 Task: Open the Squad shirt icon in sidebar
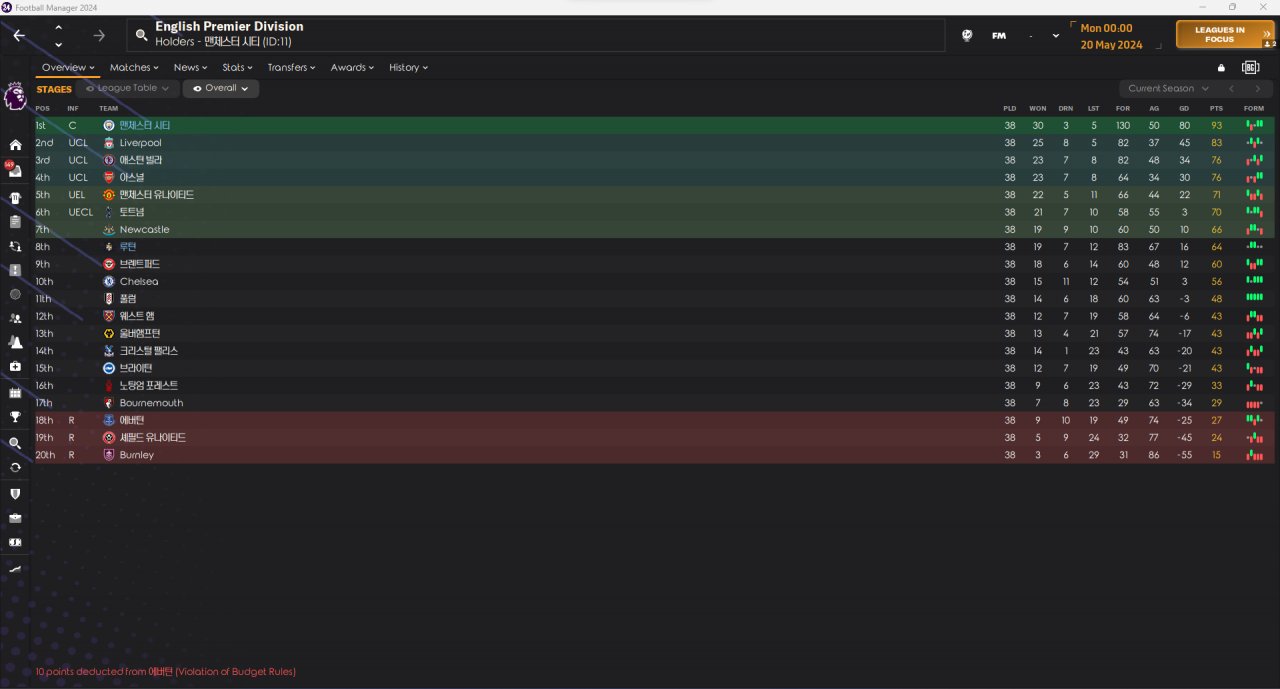pyautogui.click(x=15, y=197)
